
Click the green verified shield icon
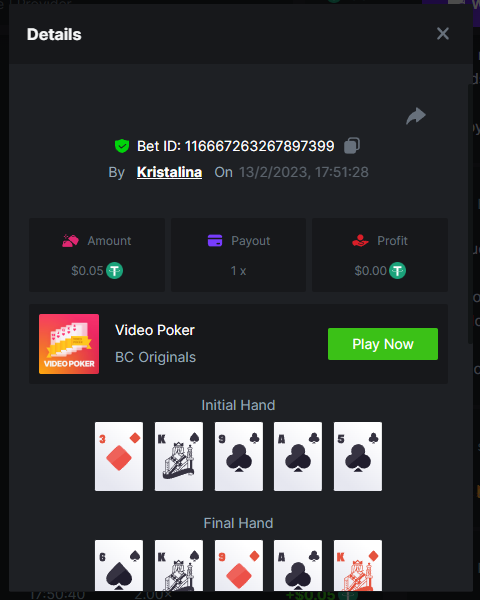[122, 146]
